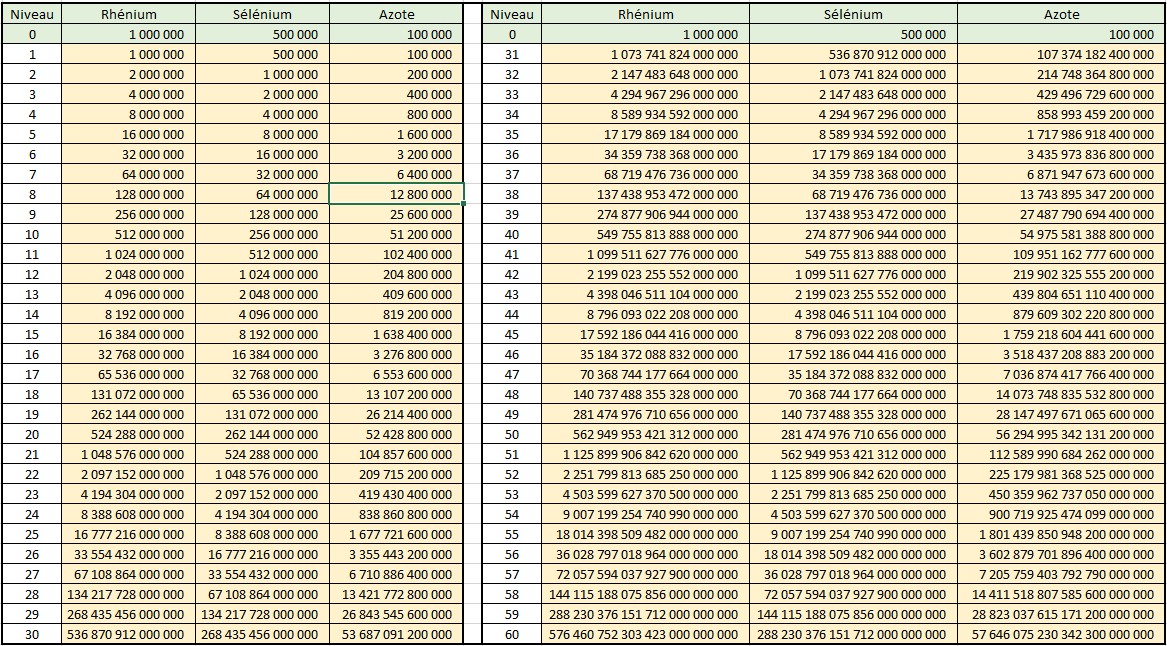Click the Azote header above Niveau 31–60
The height and width of the screenshot is (646, 1167).
point(1061,15)
